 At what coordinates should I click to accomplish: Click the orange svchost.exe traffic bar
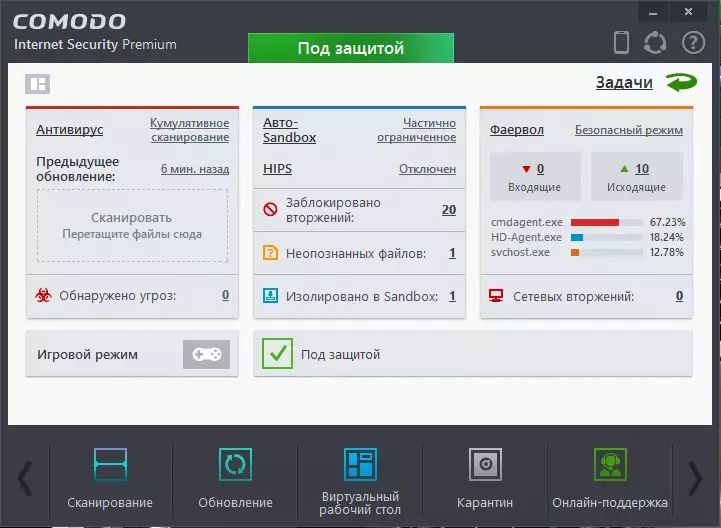[575, 253]
